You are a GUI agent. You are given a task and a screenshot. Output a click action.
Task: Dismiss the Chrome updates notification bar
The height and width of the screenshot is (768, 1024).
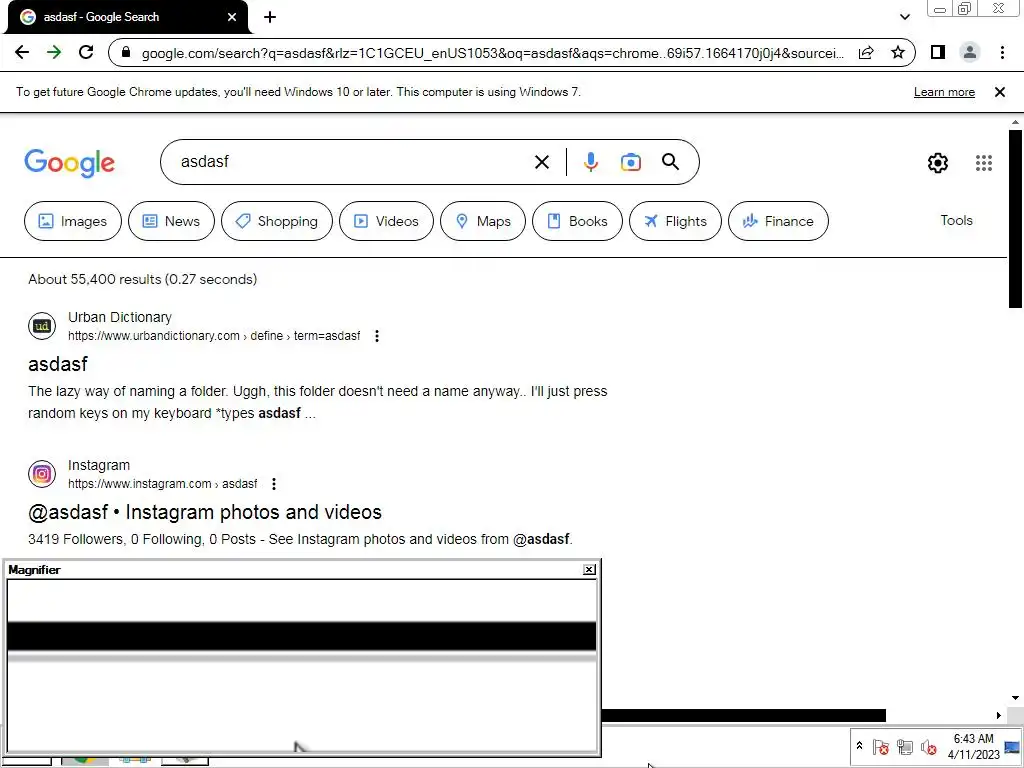(1000, 92)
